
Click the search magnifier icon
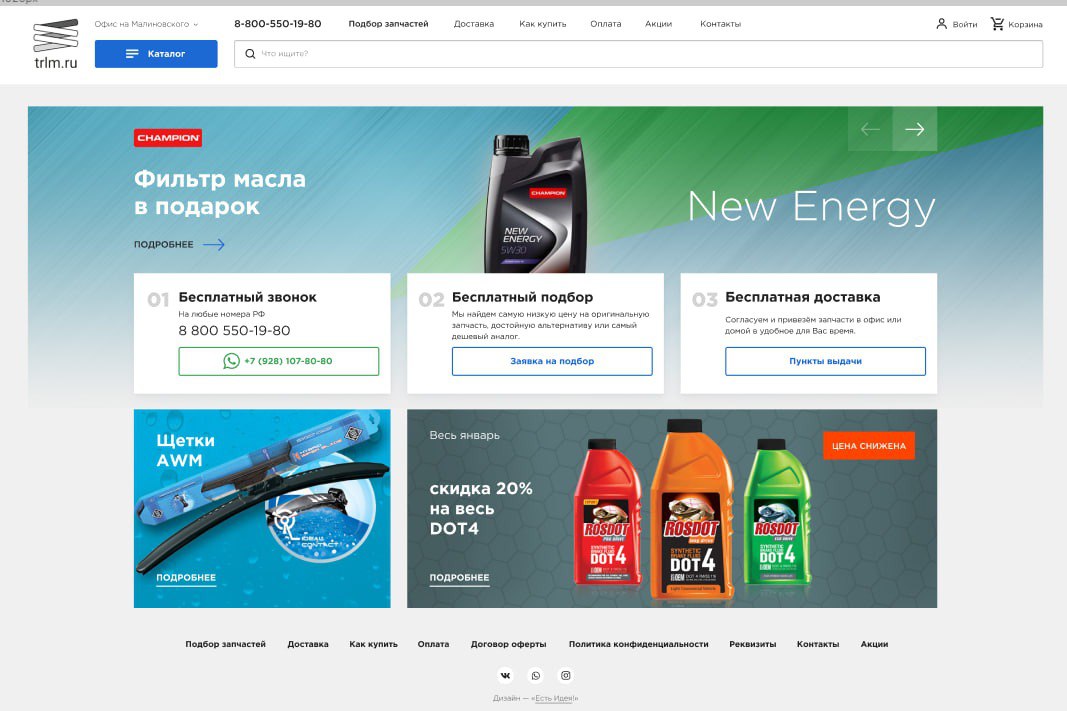pyautogui.click(x=250, y=54)
